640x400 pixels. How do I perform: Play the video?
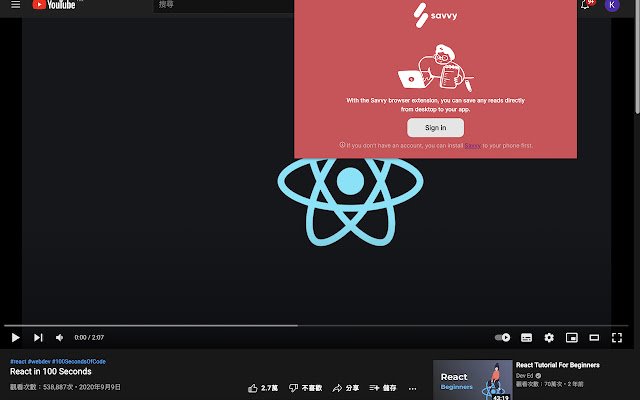[x=16, y=338]
